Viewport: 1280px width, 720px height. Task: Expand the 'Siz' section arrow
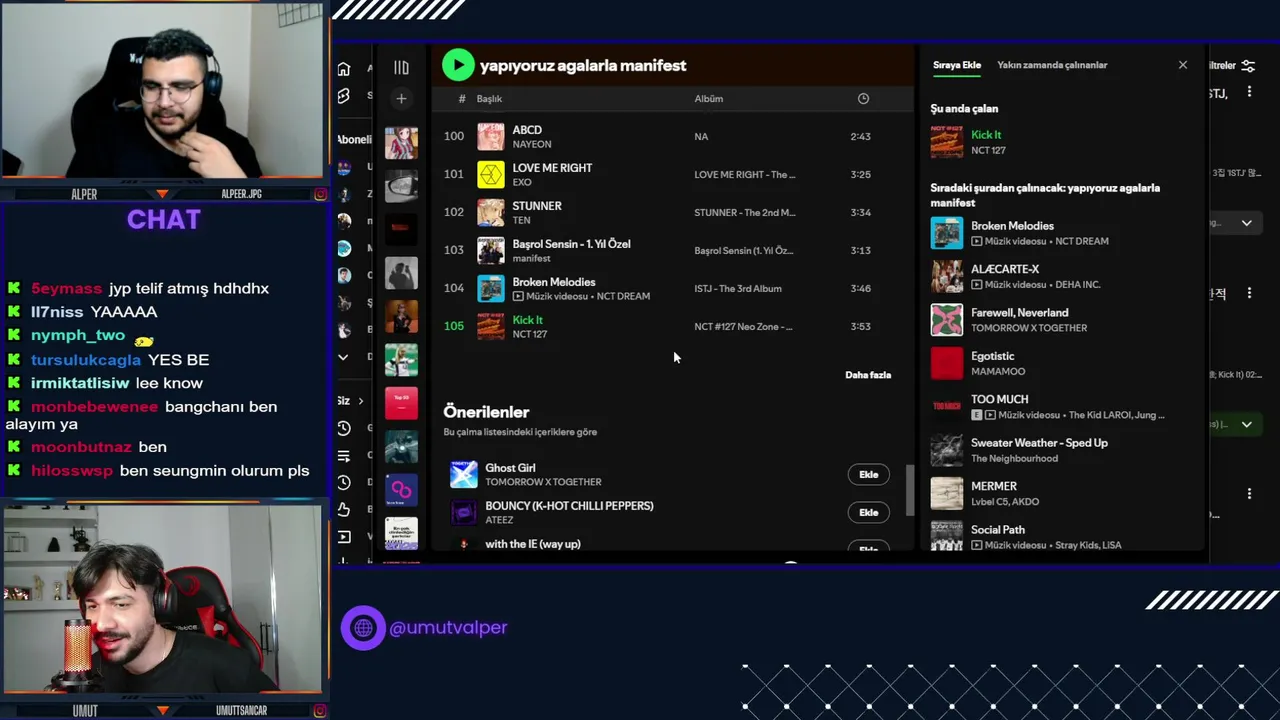pyautogui.click(x=361, y=401)
